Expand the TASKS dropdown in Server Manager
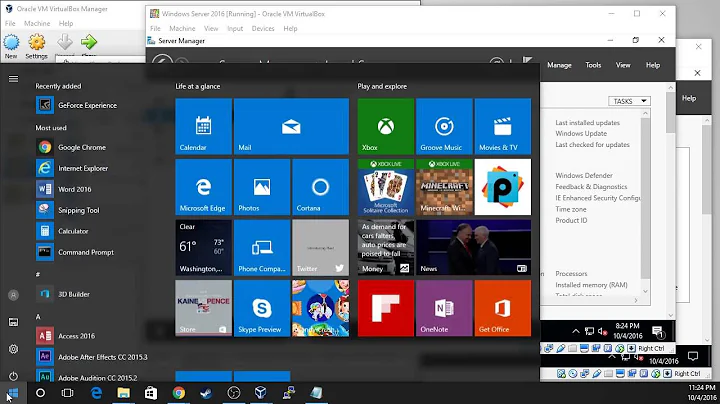Screen dimensions: 720x404 pos(629,101)
